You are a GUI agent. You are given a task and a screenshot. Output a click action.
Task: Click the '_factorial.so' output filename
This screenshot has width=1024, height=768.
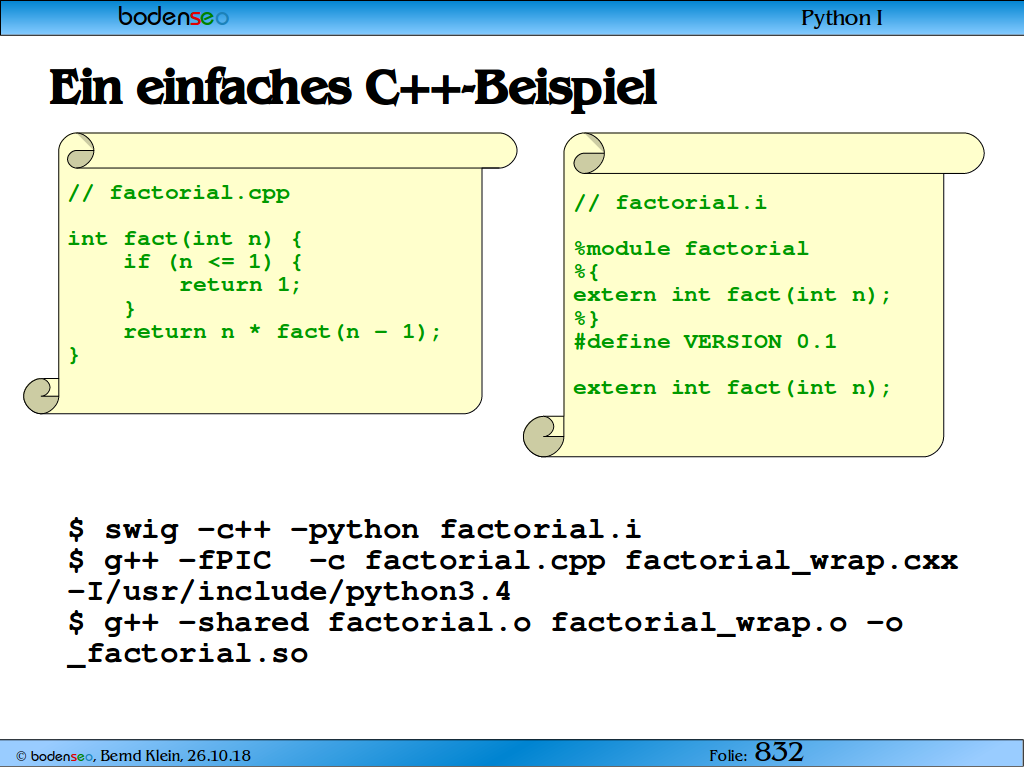(188, 654)
